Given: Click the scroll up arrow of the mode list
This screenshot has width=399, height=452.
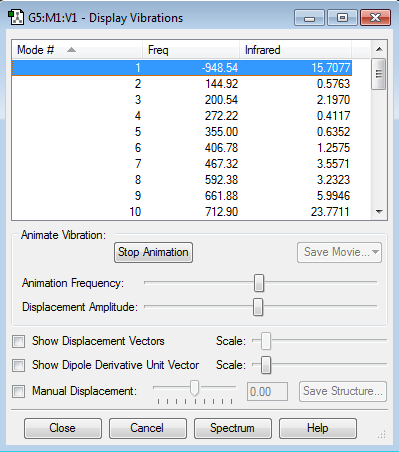Looking at the screenshot, I should [379, 49].
